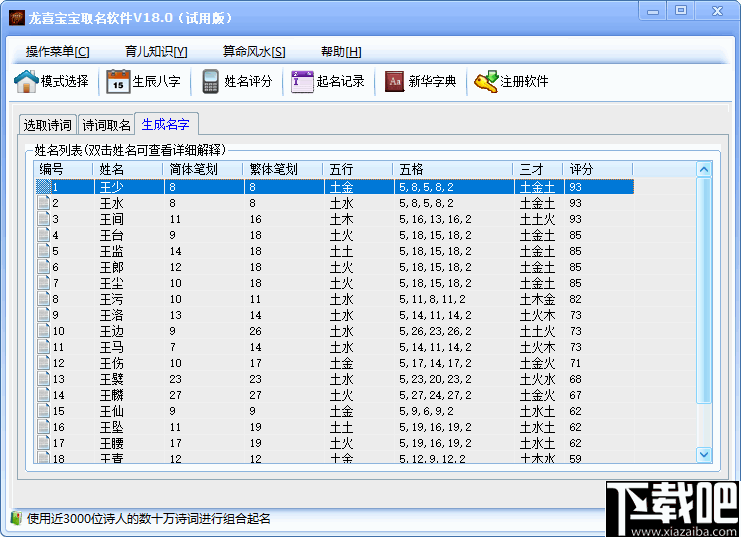
Task: Select name 王少 in row 1
Action: point(112,187)
